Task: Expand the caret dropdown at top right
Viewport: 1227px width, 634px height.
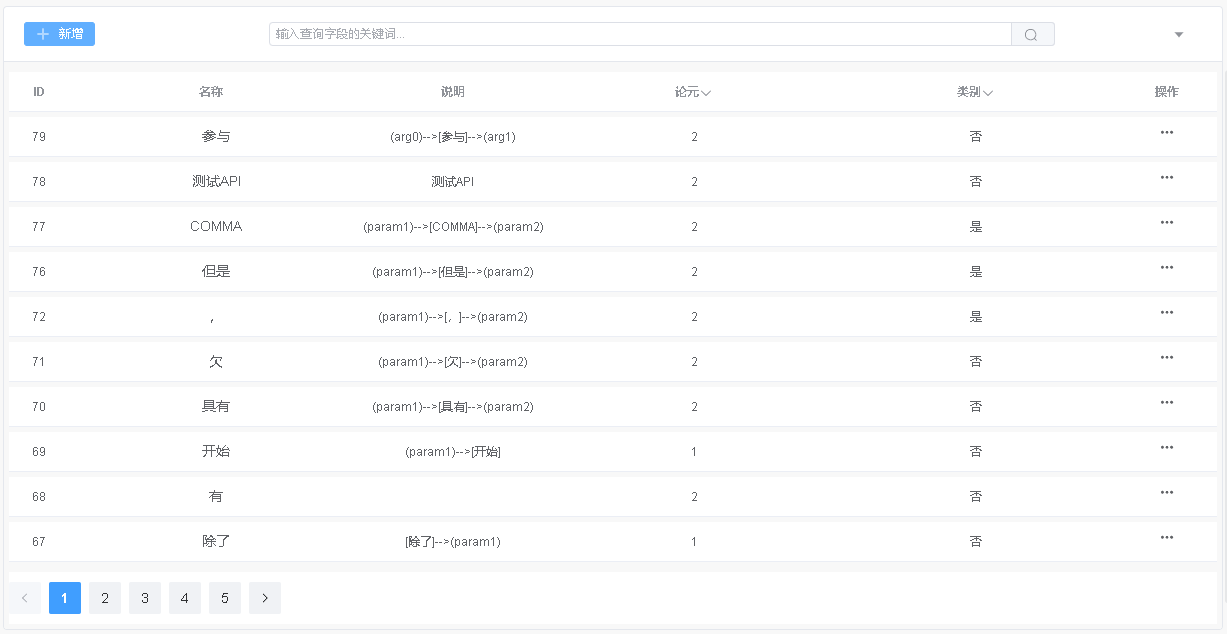Action: pos(1178,33)
